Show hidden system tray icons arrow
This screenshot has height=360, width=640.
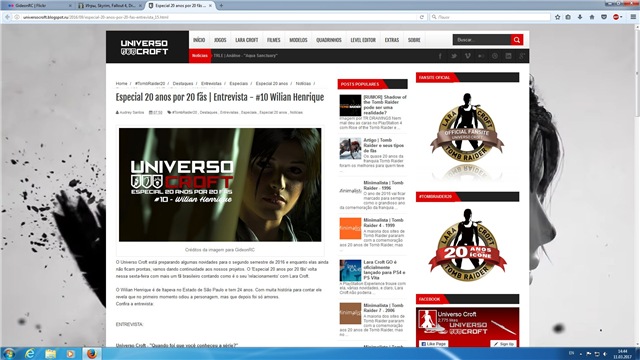point(580,354)
